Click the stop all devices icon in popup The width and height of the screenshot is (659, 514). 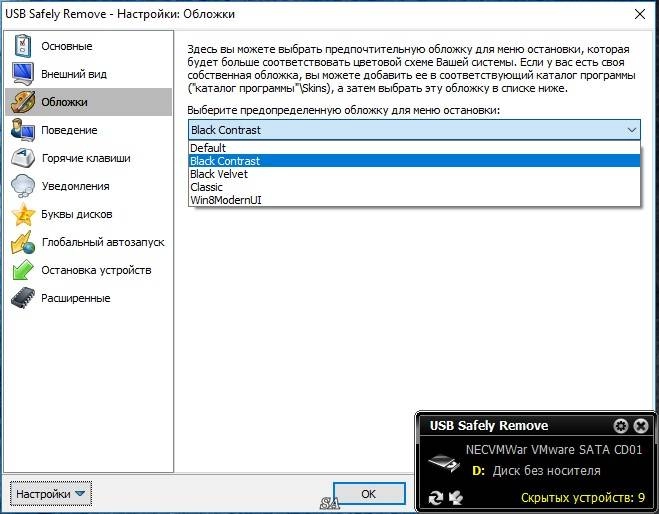click(x=456, y=498)
